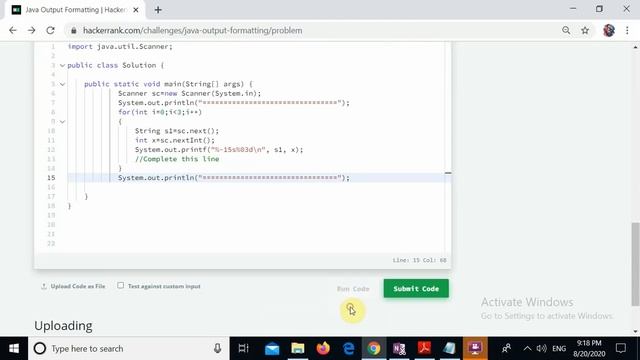Open the notepad-like app icon in taskbar
This screenshot has height=360, width=640.
[449, 349]
